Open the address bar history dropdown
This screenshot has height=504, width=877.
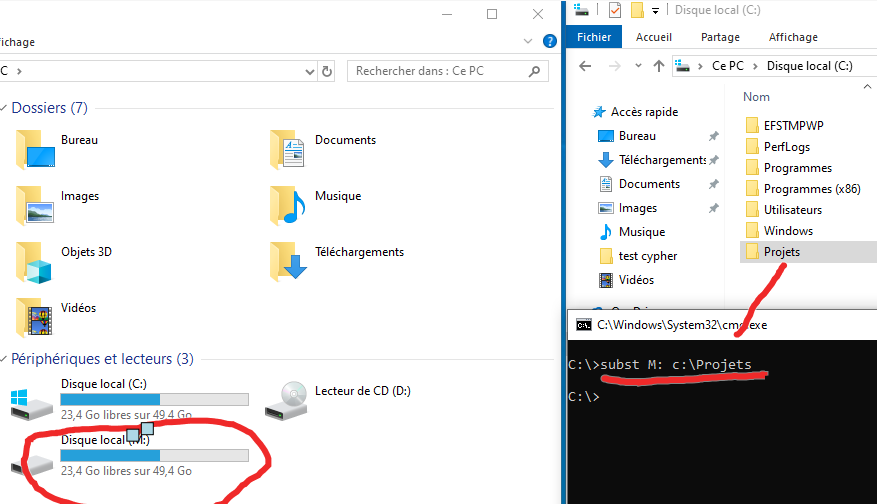point(309,72)
